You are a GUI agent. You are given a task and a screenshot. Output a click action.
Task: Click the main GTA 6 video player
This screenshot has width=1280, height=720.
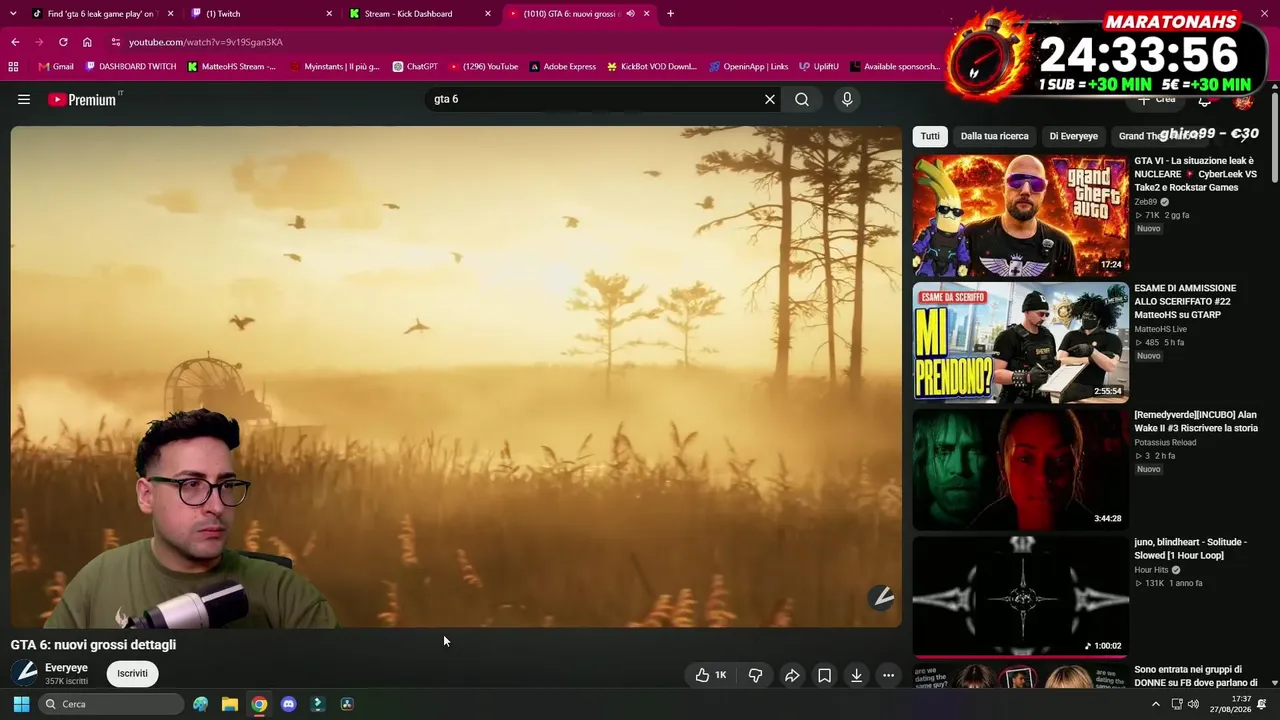456,376
